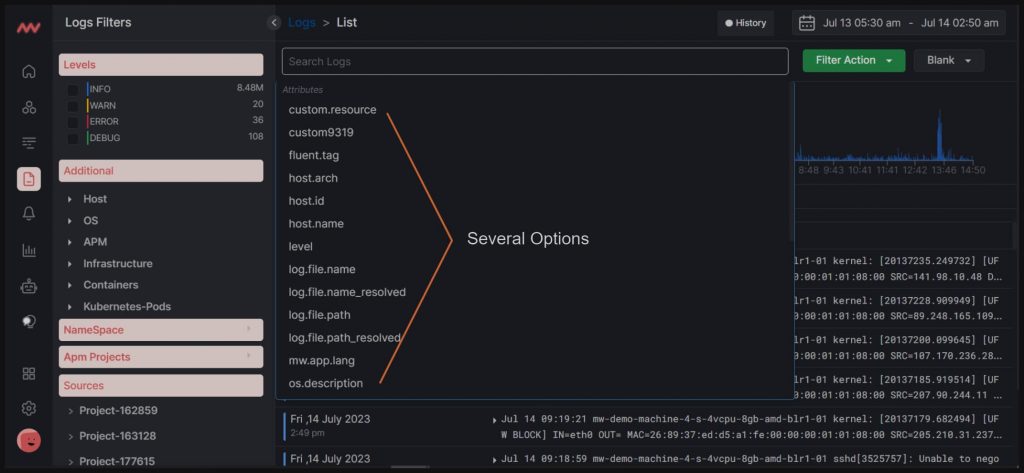Select host.name attribute from list

316,223
